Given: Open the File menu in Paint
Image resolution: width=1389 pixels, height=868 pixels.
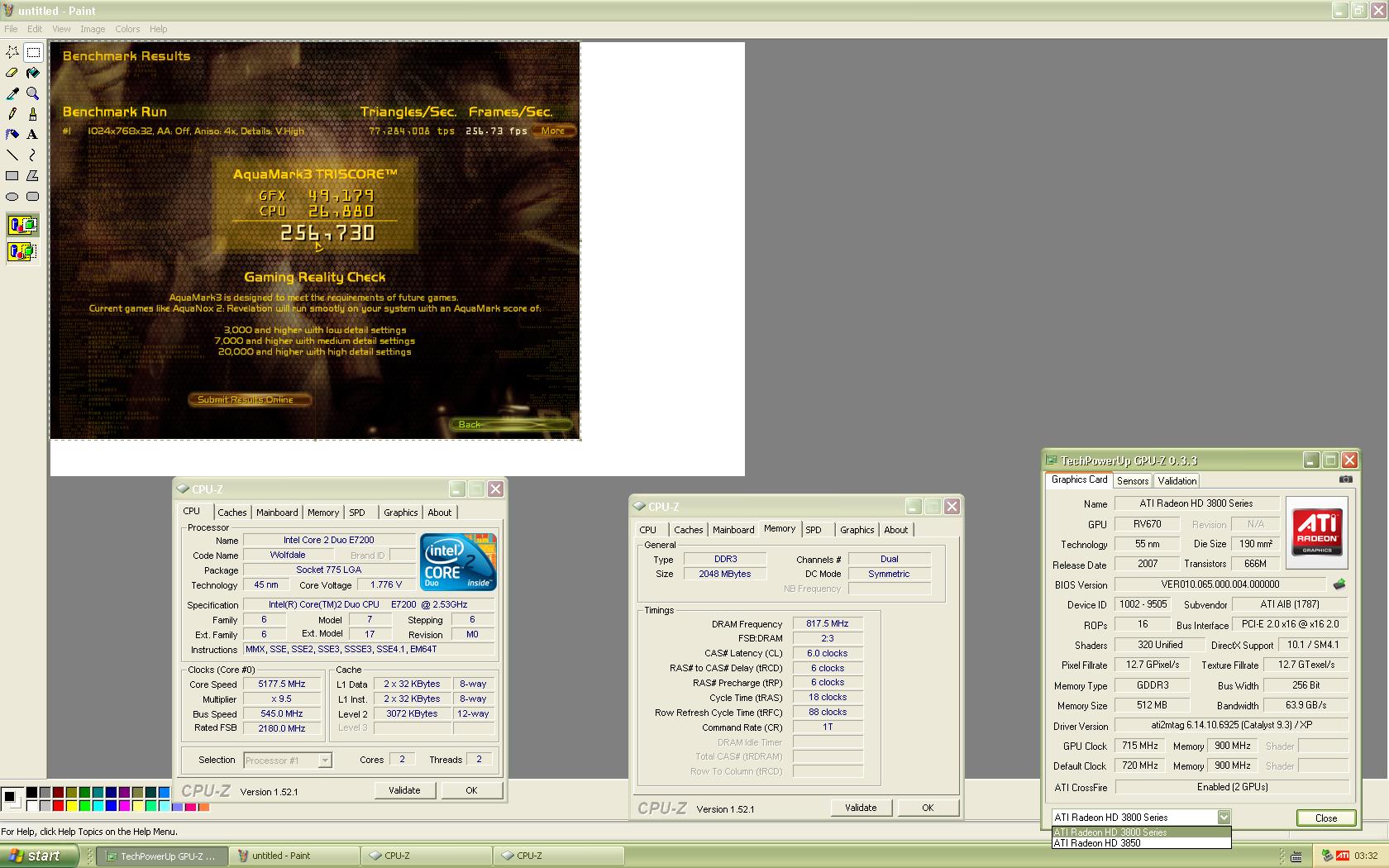Looking at the screenshot, I should point(11,29).
